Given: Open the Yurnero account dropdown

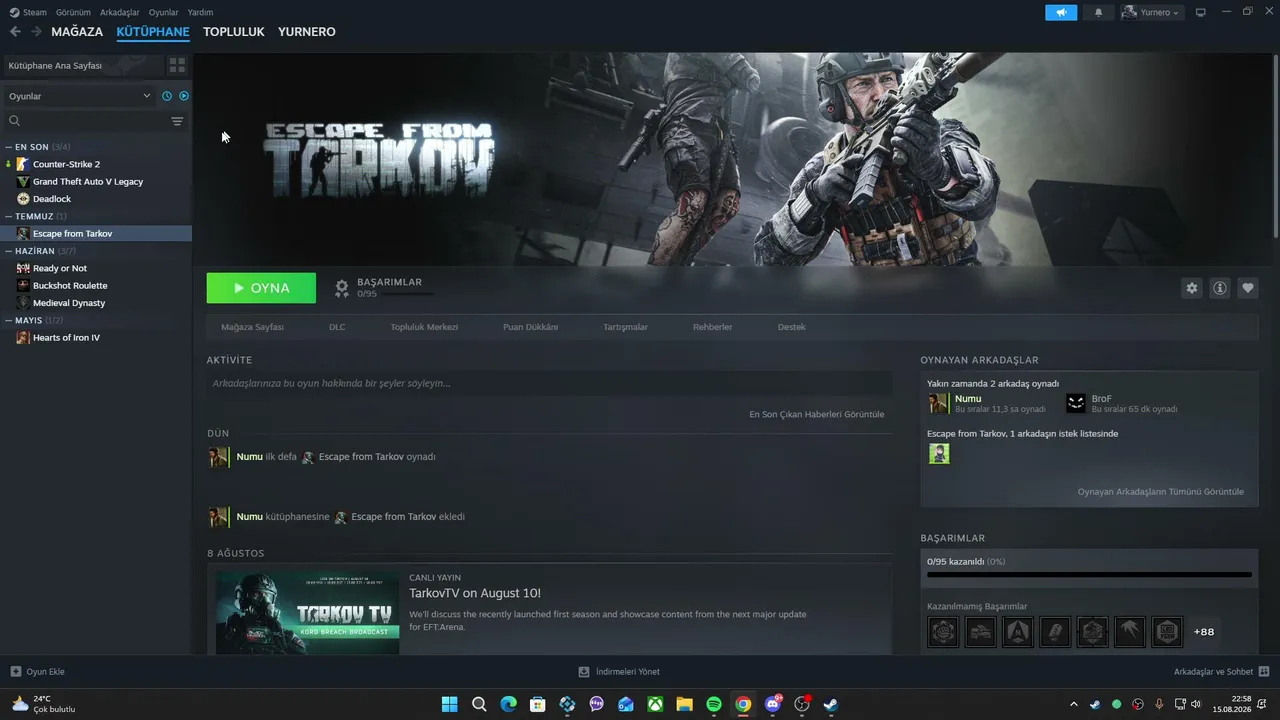Looking at the screenshot, I should (1151, 12).
